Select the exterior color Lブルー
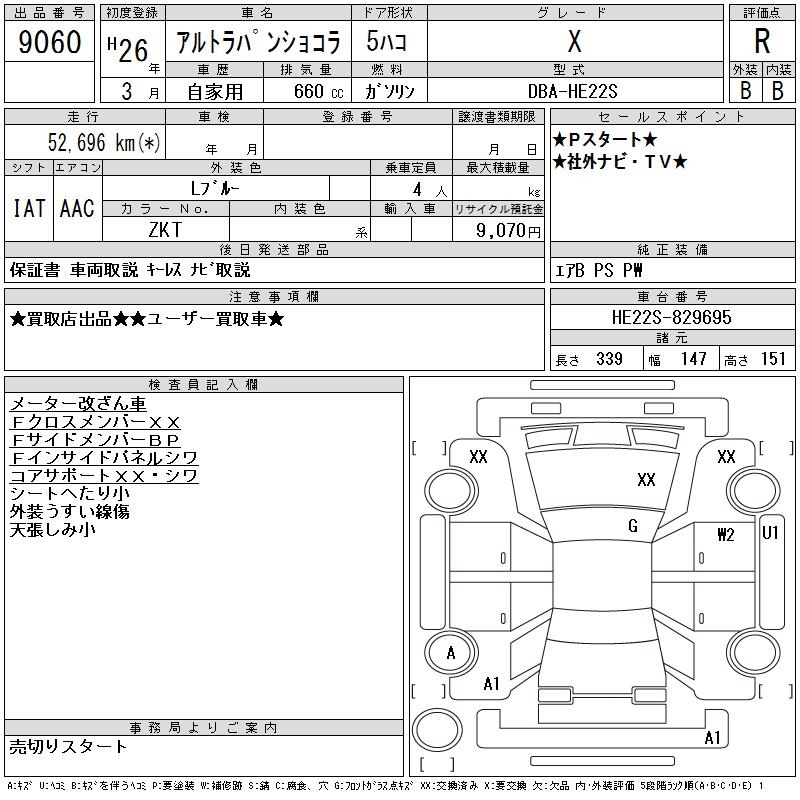800x800 pixels. click(215, 189)
